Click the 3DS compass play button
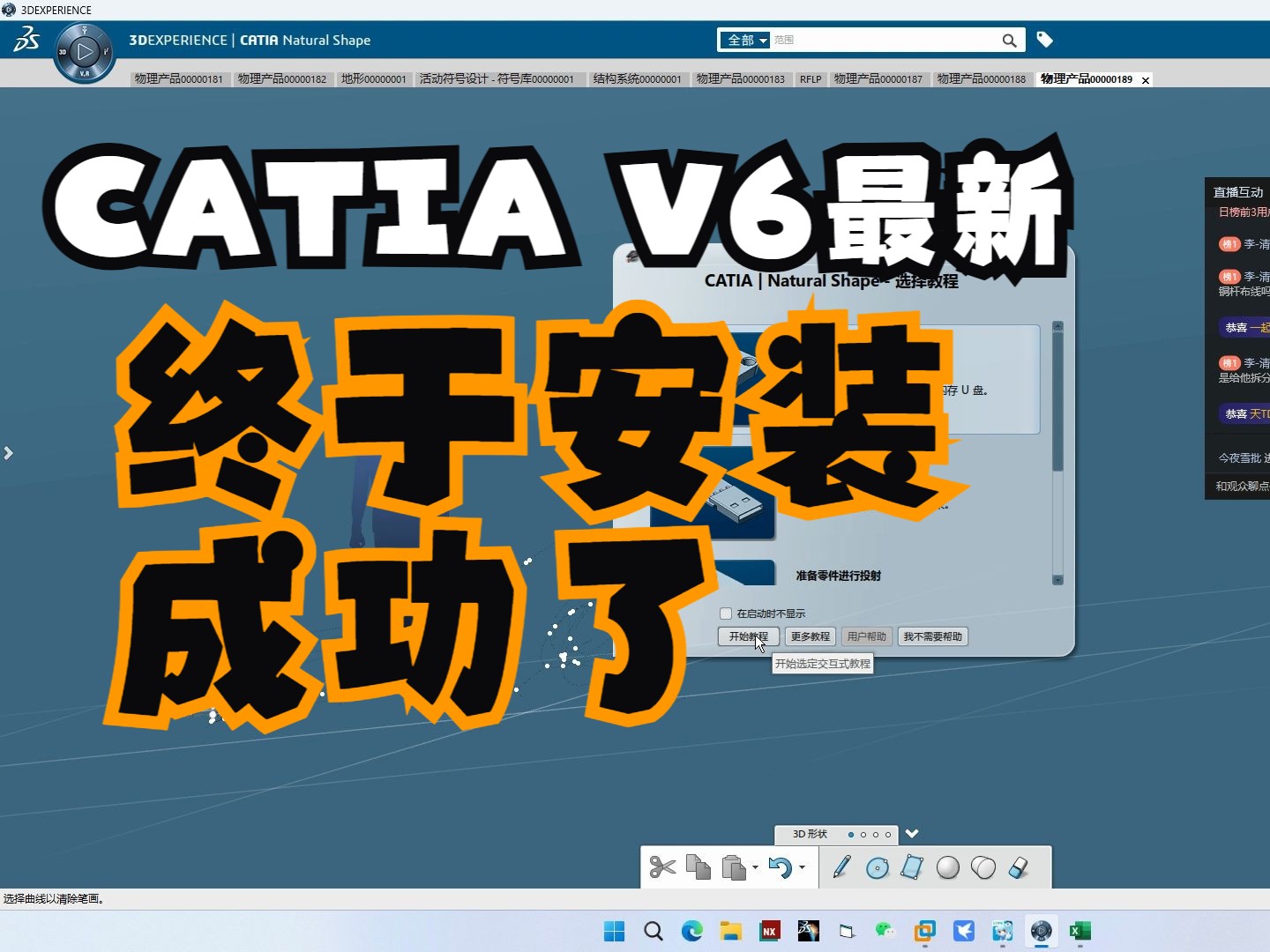1270x952 pixels. (x=85, y=52)
